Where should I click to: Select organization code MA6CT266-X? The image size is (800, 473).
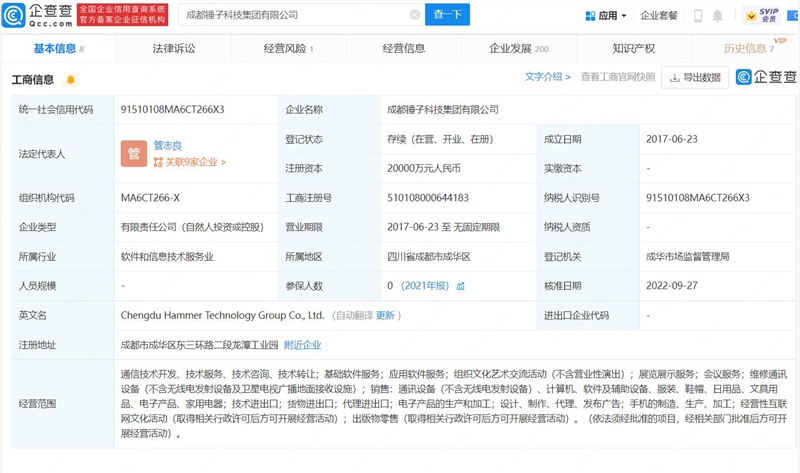click(x=150, y=197)
